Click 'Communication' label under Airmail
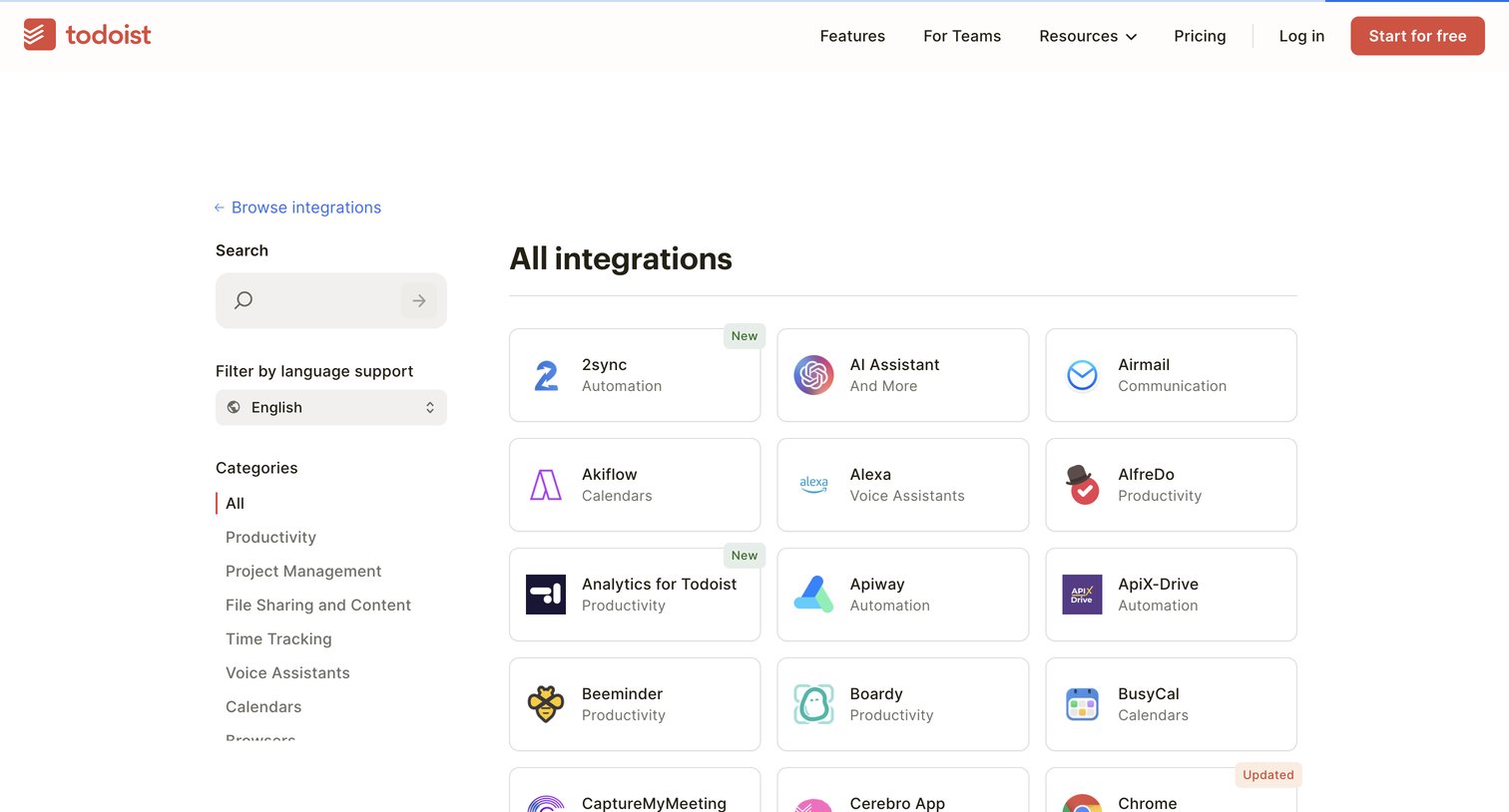Screen dimensions: 1509x812 pyautogui.click(x=1172, y=386)
